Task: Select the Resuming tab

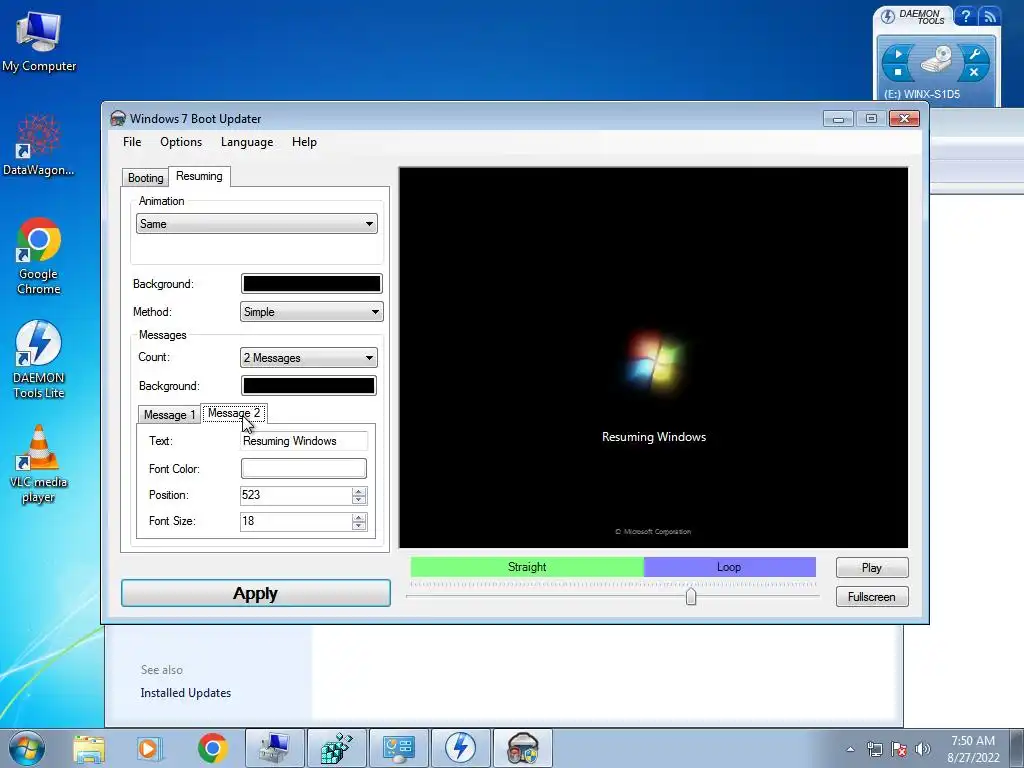Action: [x=199, y=176]
